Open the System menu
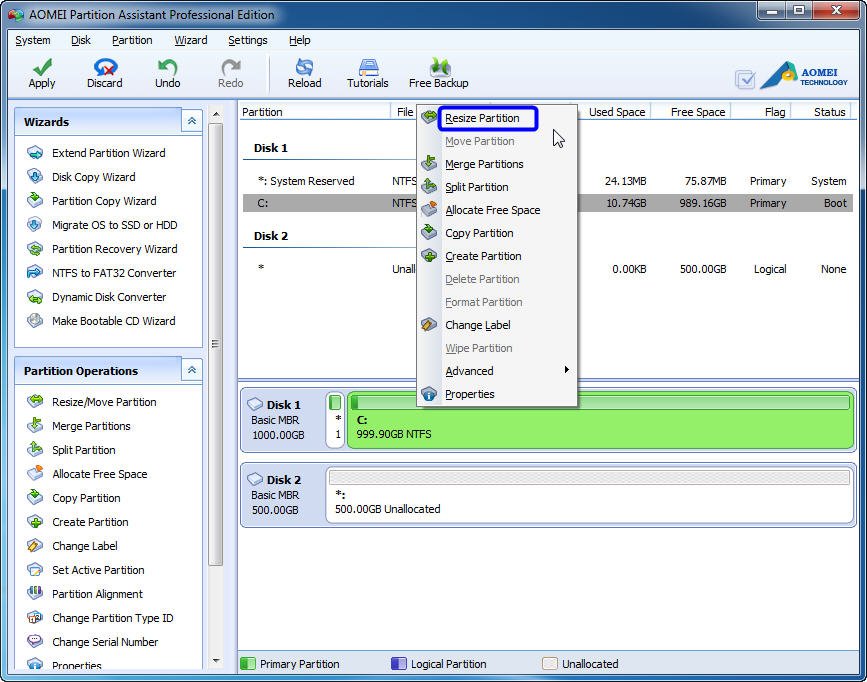 coord(33,40)
